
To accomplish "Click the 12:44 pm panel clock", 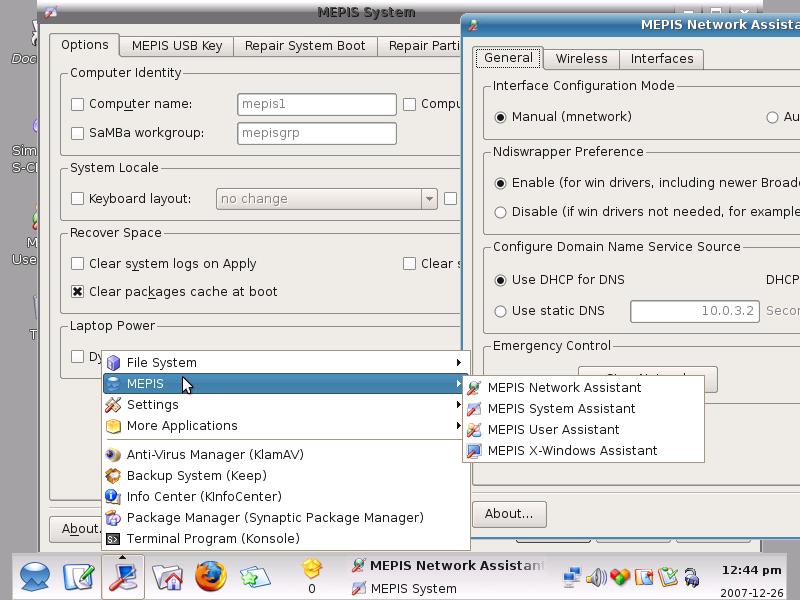I will pyautogui.click(x=752, y=570).
